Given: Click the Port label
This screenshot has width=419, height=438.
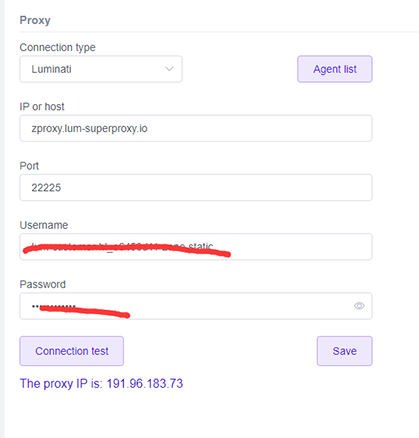Looking at the screenshot, I should point(29,166).
